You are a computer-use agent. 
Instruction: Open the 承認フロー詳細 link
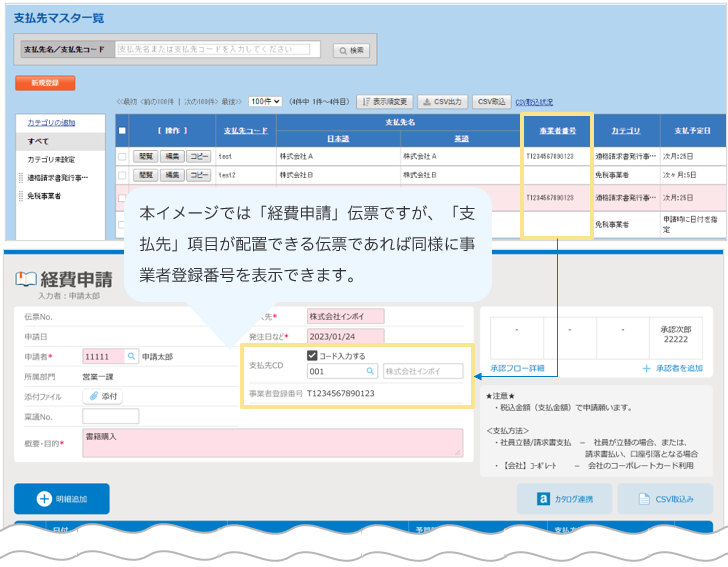tap(517, 368)
